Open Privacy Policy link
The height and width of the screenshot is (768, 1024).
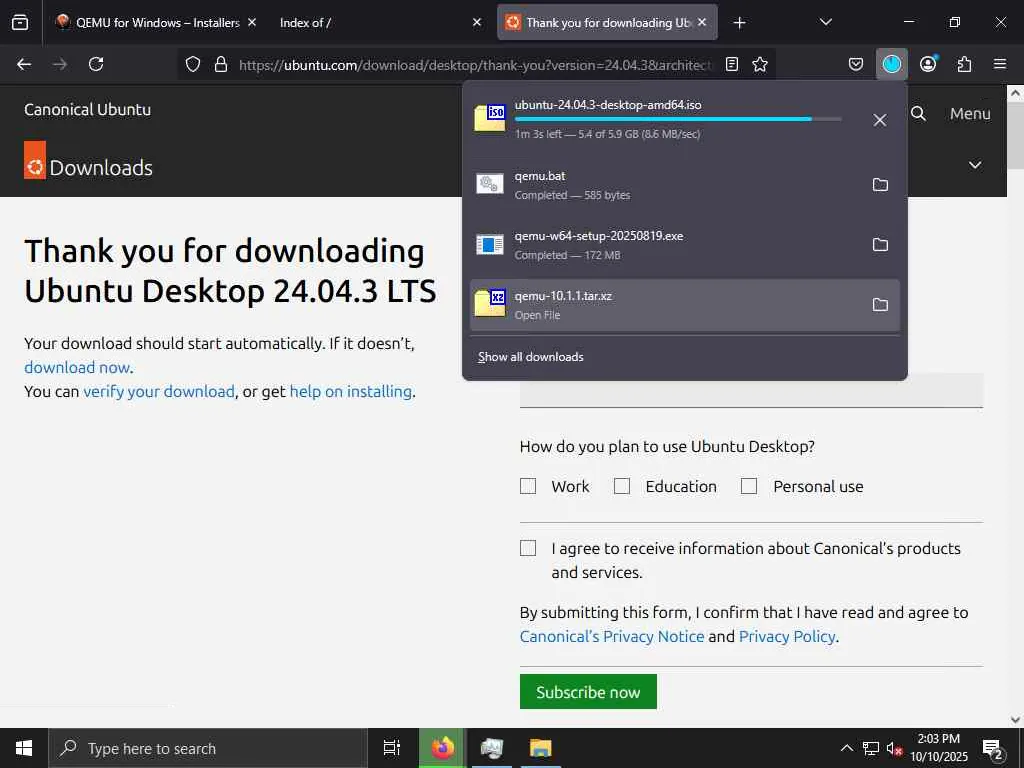[x=787, y=636]
